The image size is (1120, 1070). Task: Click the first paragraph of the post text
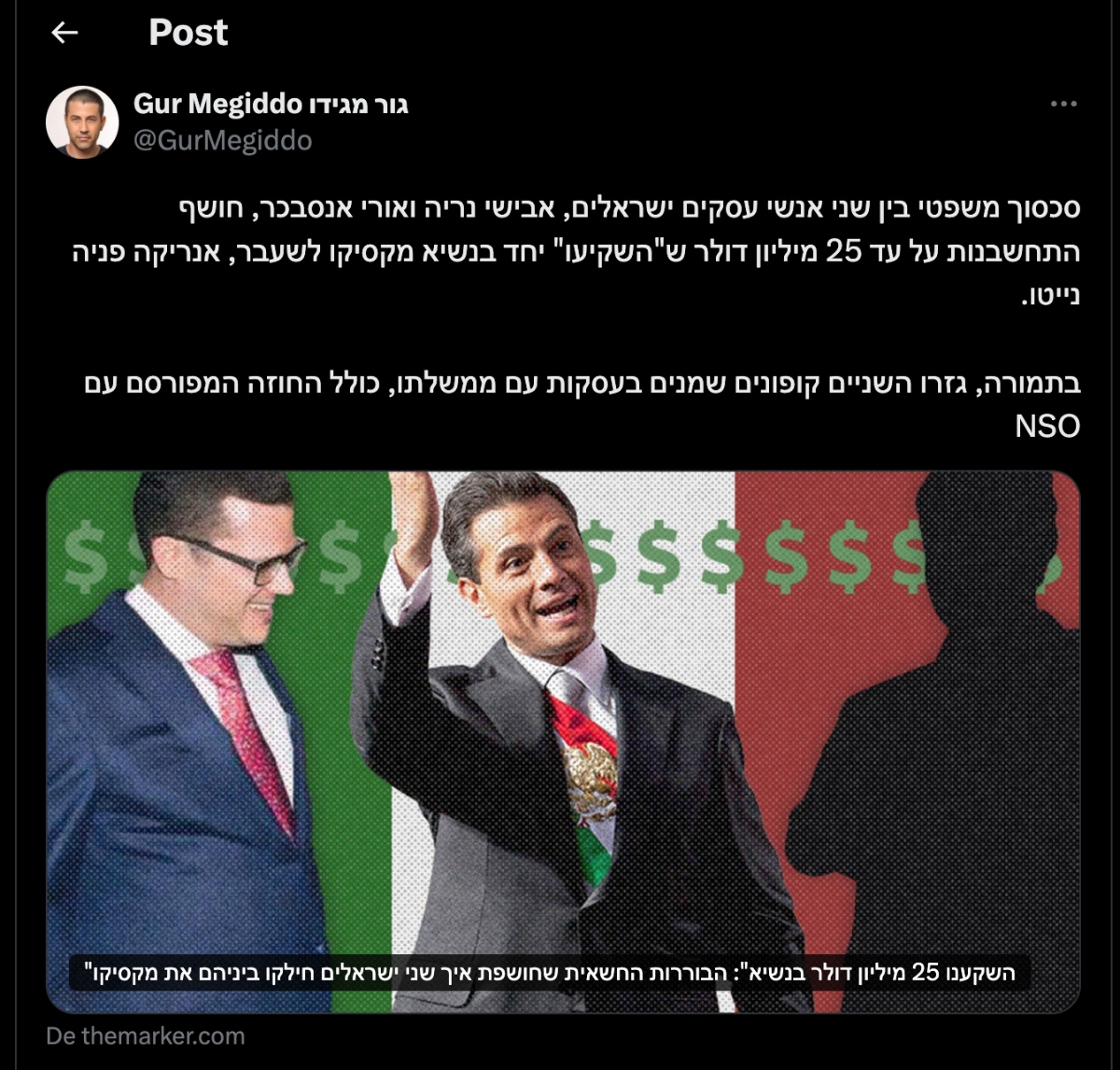pos(576,253)
